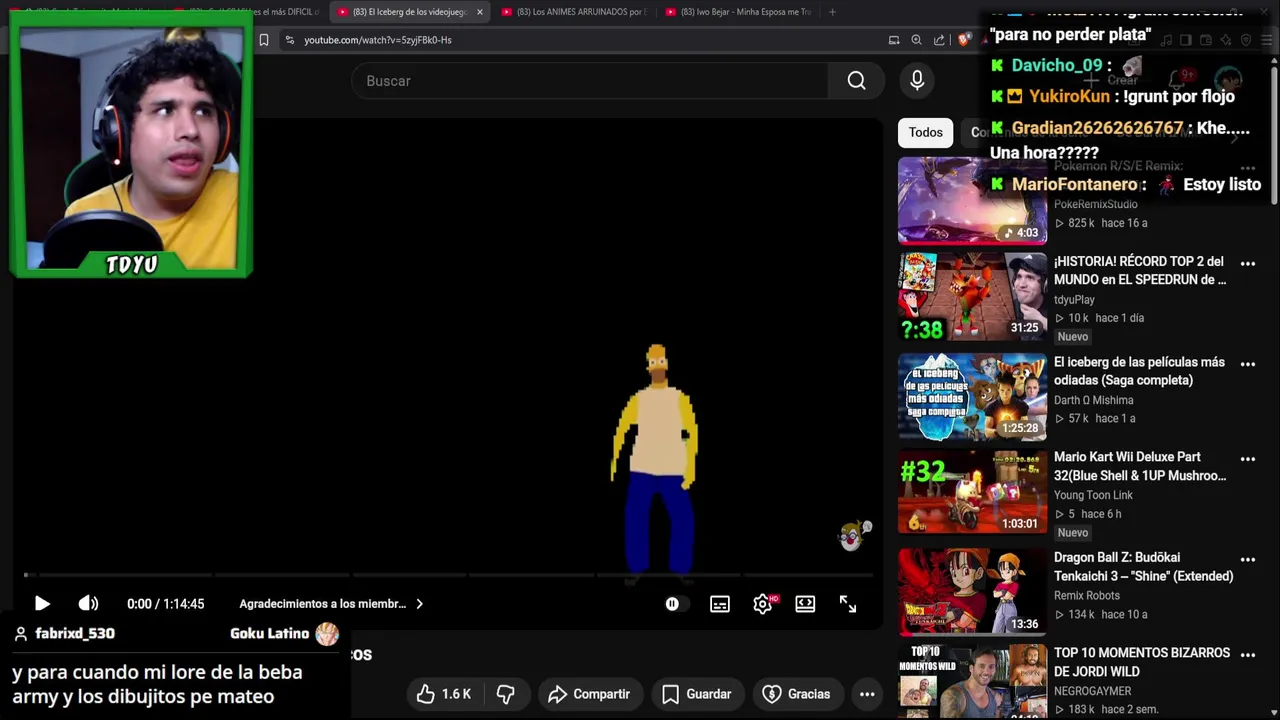Open 'TOP 10 MOMENTOS BIZARROS DE JORDI WILD' title
The width and height of the screenshot is (1280, 720).
pos(1142,662)
